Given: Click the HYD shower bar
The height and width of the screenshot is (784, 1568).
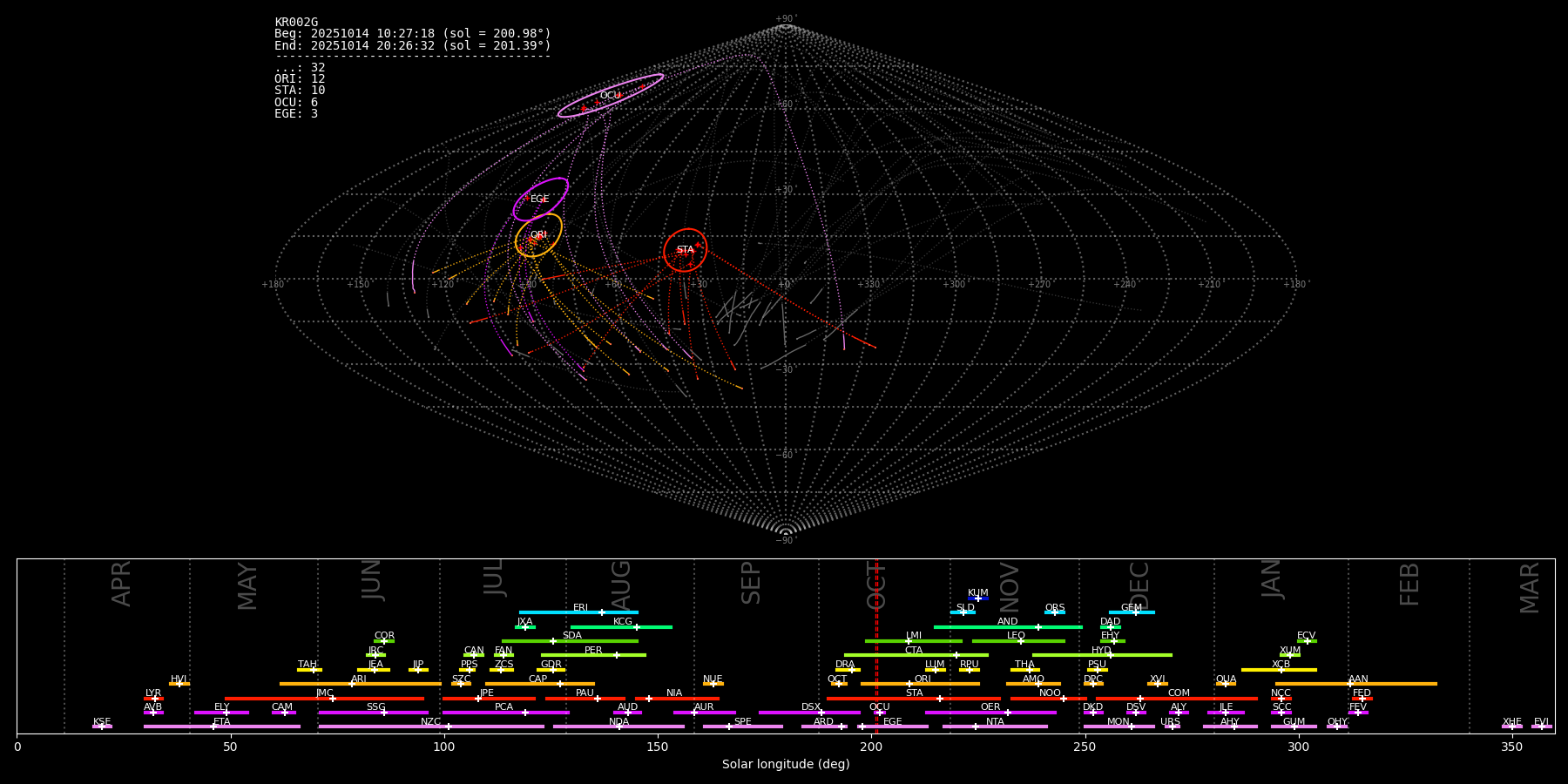Looking at the screenshot, I should (1102, 655).
